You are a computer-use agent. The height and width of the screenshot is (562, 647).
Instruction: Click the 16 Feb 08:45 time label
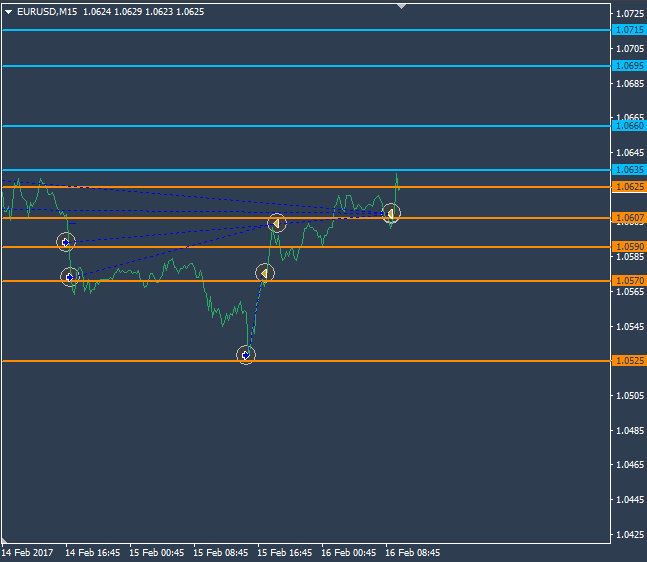coord(413,553)
